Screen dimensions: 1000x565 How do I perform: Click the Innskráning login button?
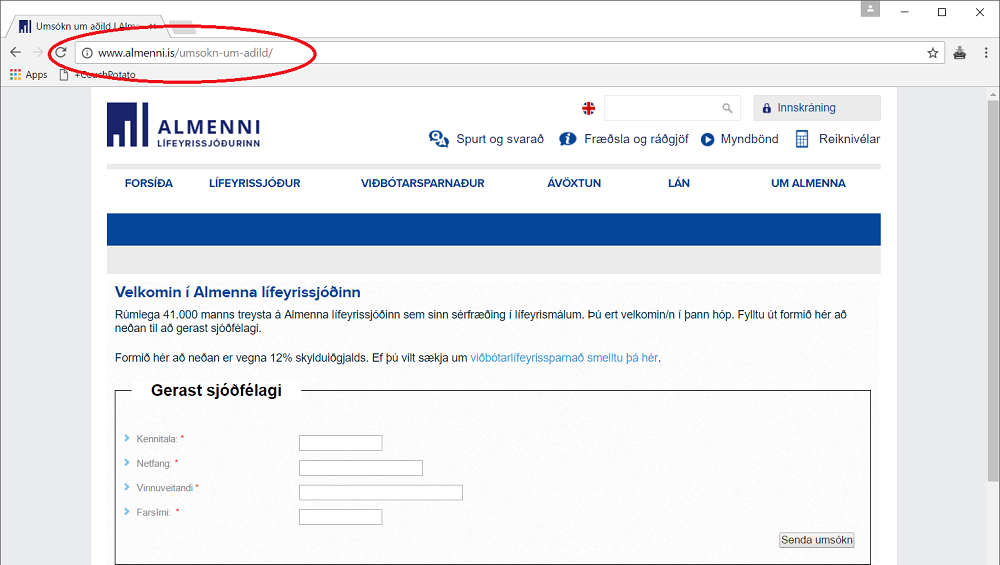pyautogui.click(x=817, y=108)
